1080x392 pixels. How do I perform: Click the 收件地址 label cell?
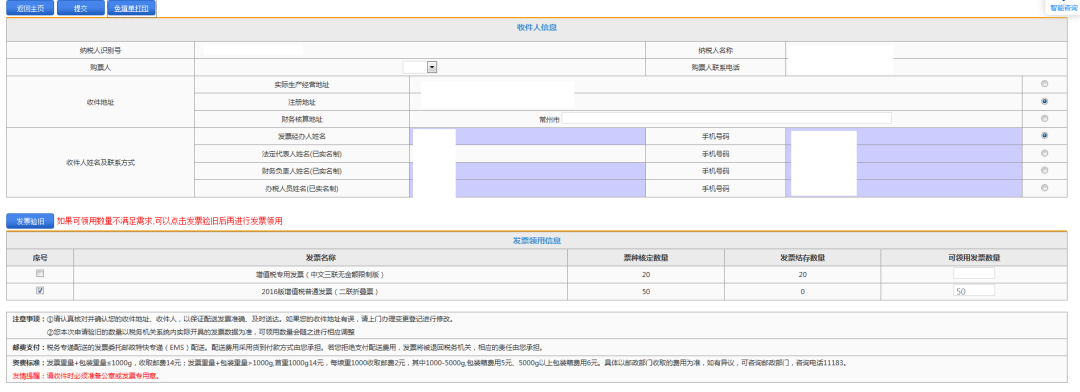point(101,101)
